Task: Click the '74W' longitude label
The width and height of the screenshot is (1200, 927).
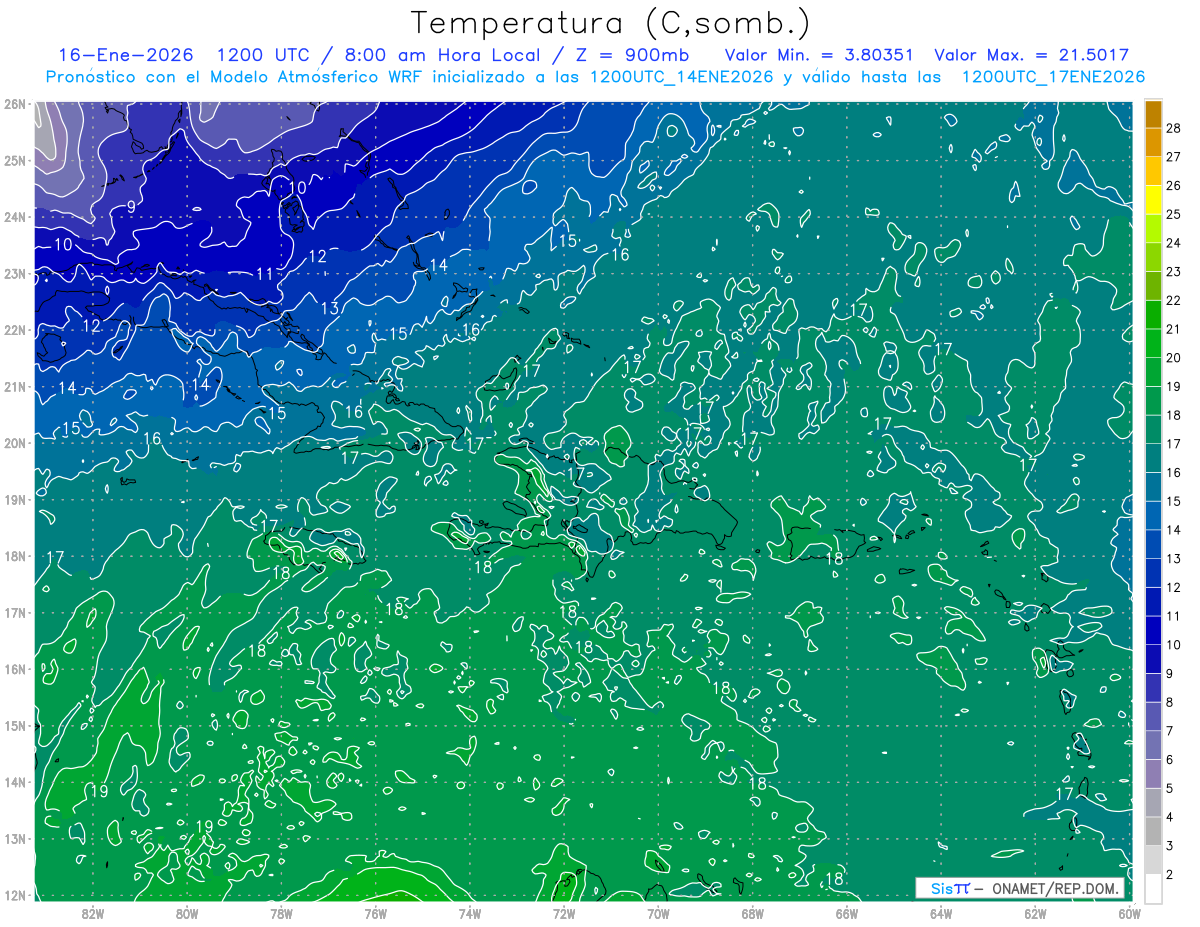Action: [x=469, y=913]
